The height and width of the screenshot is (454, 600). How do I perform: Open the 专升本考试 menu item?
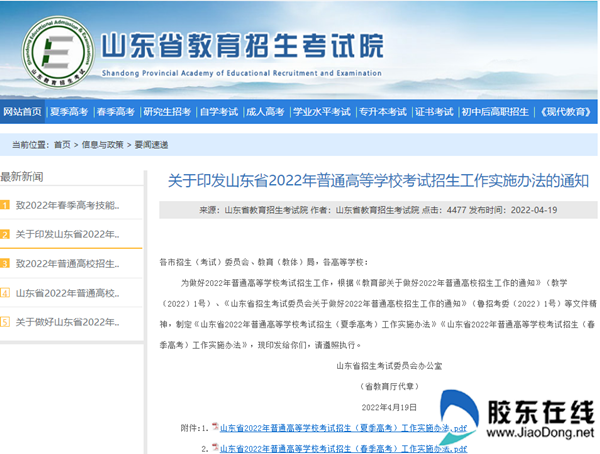(383, 112)
